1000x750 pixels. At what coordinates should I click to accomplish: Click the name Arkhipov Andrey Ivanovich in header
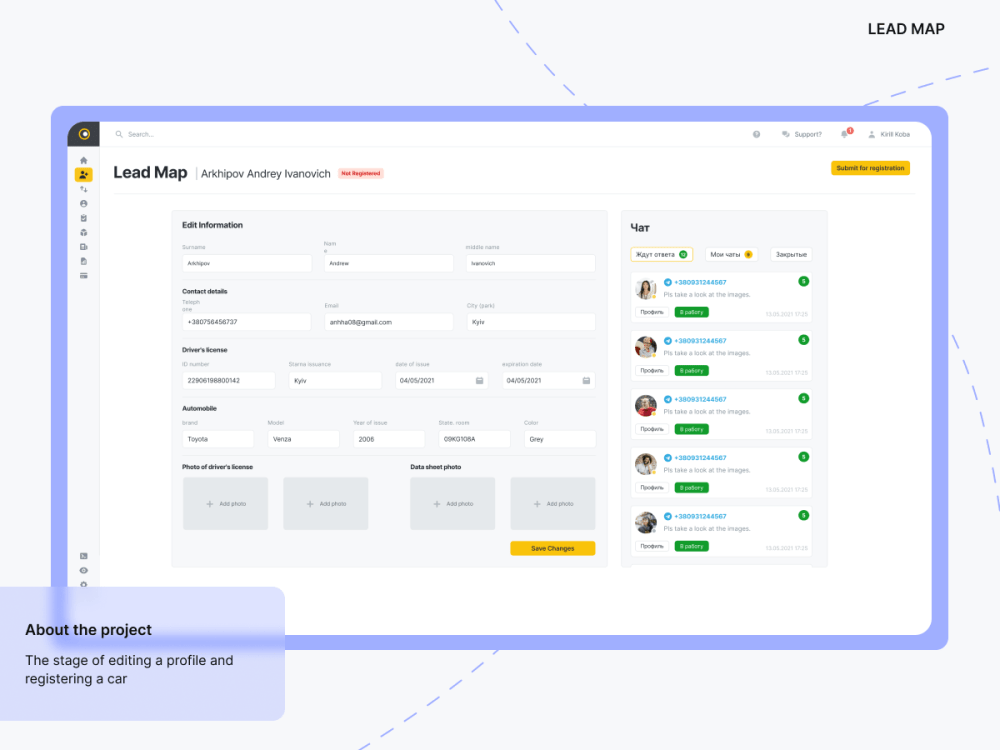(x=266, y=173)
